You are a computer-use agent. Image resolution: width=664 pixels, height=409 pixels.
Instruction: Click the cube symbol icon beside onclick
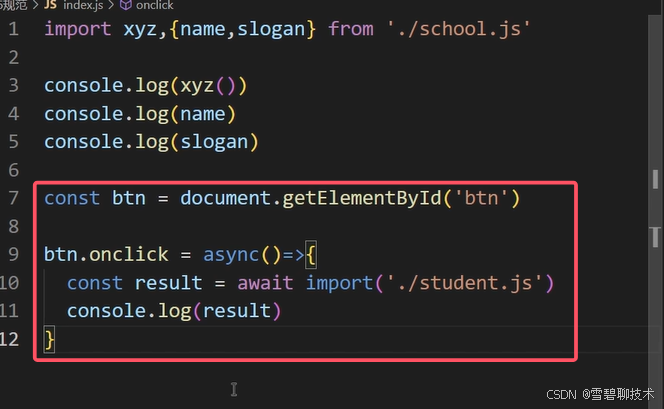(126, 5)
